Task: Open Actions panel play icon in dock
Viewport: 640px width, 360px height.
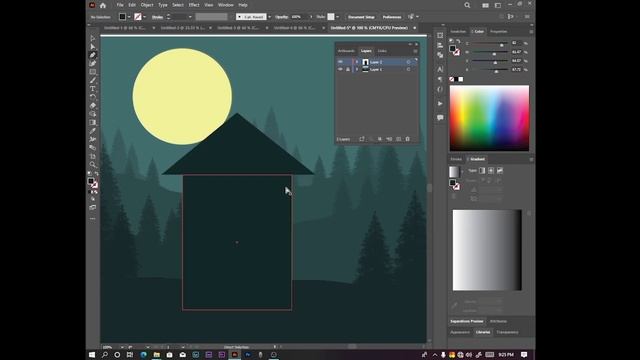Action: point(440,104)
